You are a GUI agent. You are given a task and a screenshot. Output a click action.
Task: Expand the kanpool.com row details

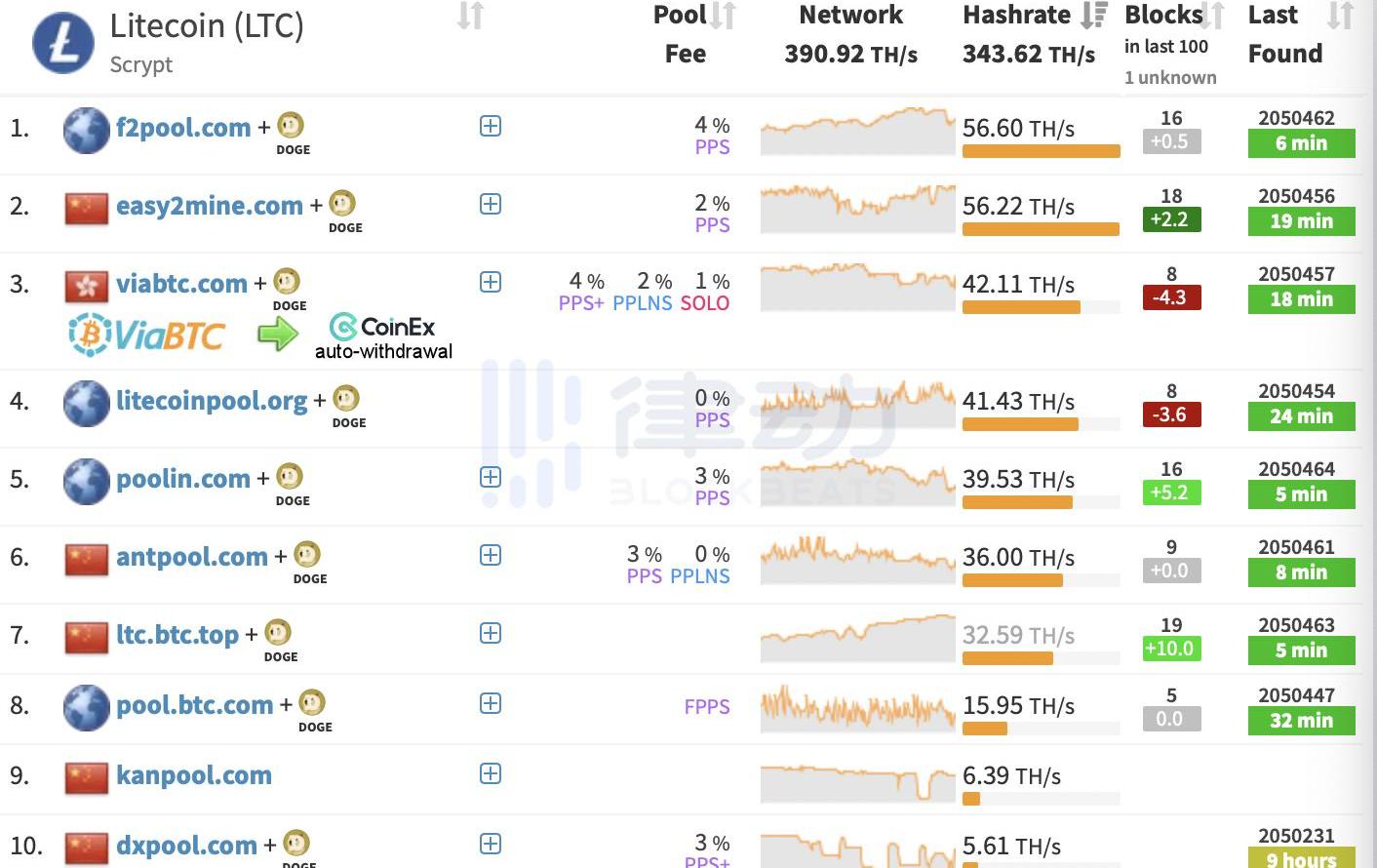pyautogui.click(x=491, y=773)
